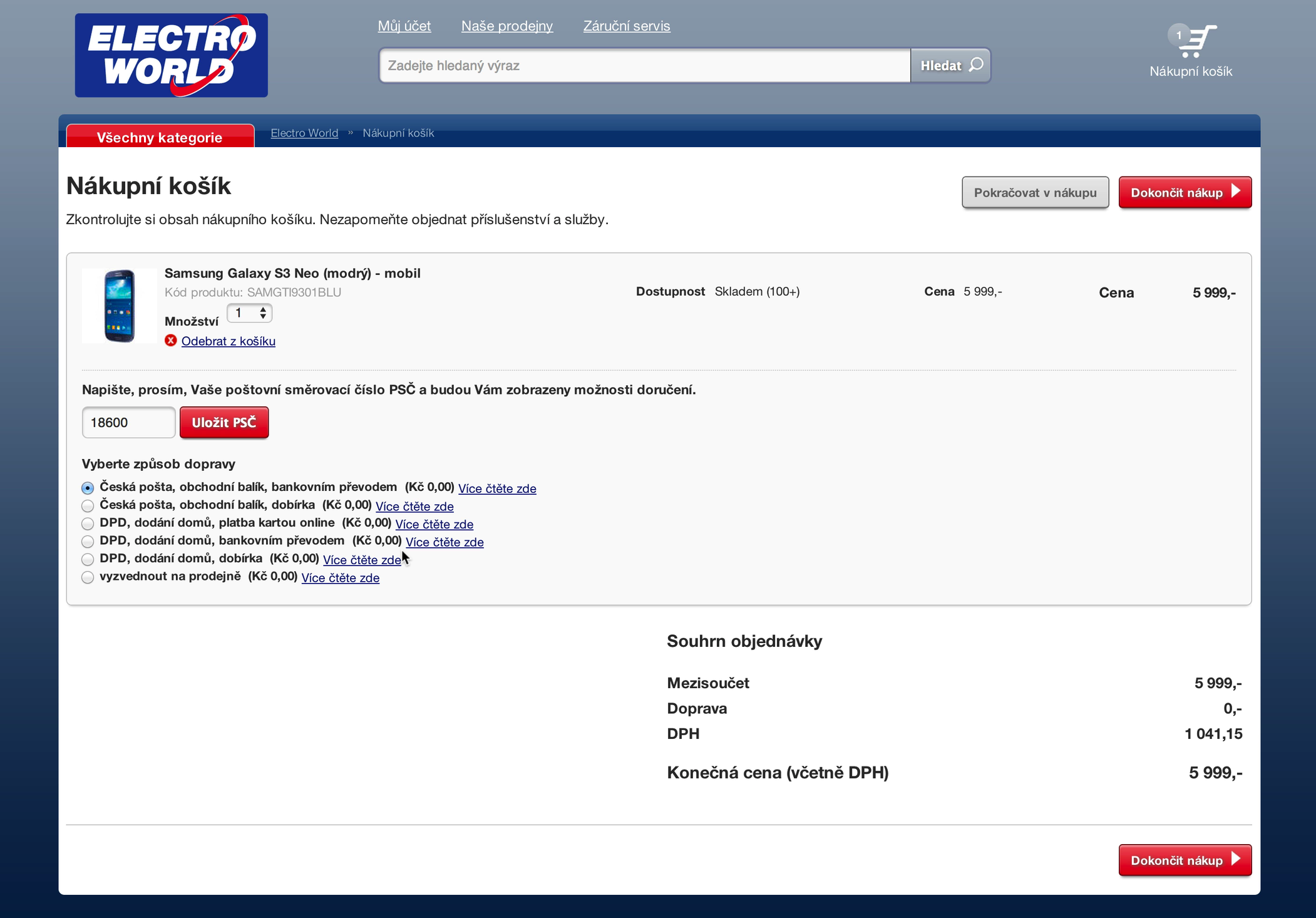This screenshot has height=918, width=1316.
Task: Click the DPH value 1 041,15
Action: (x=1213, y=734)
